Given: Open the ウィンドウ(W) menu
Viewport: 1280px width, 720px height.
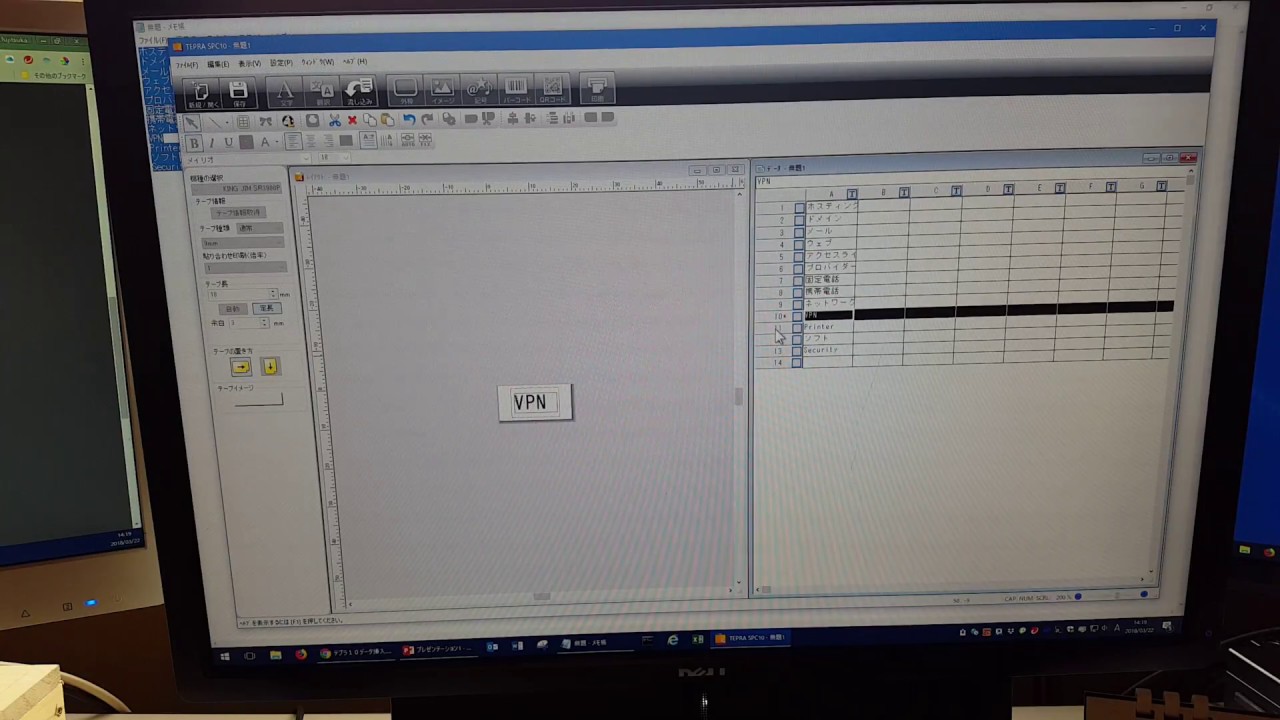Looking at the screenshot, I should click(x=317, y=62).
